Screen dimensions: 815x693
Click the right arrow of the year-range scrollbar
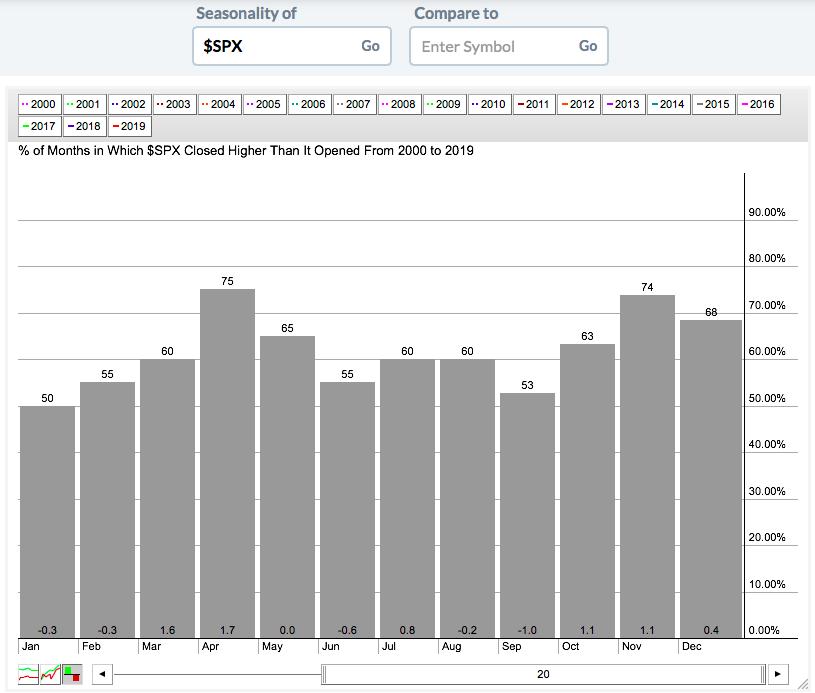click(778, 674)
